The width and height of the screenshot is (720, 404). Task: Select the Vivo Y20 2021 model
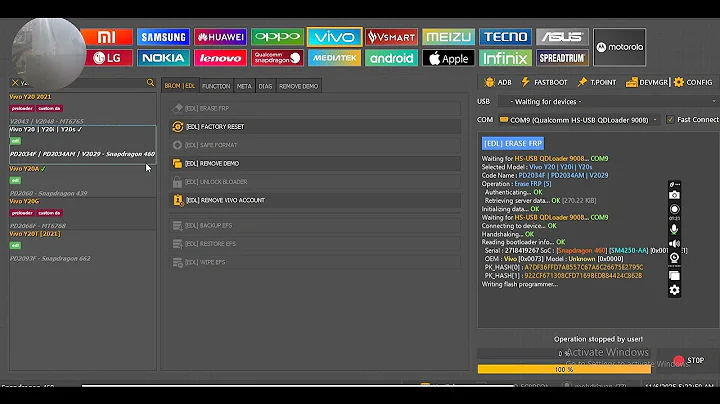point(83,109)
